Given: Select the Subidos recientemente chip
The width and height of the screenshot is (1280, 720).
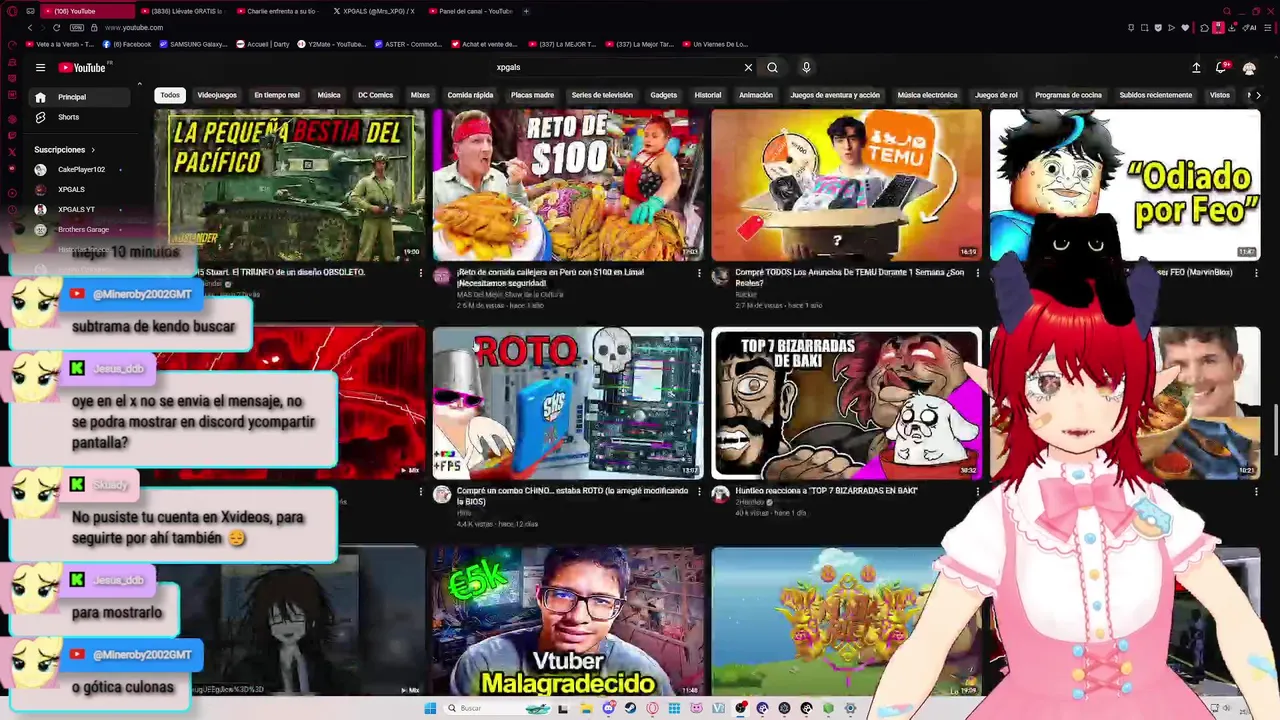Looking at the screenshot, I should 1156,95.
